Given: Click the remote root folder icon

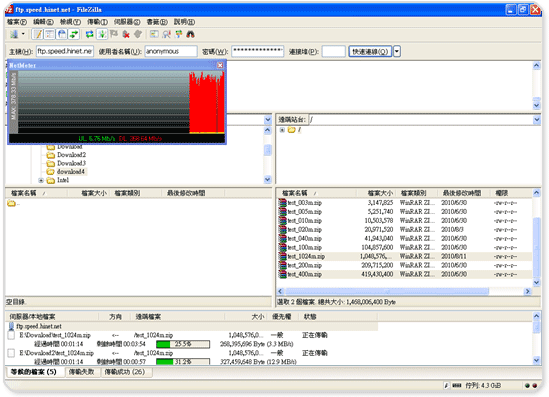Looking at the screenshot, I should pos(292,130).
